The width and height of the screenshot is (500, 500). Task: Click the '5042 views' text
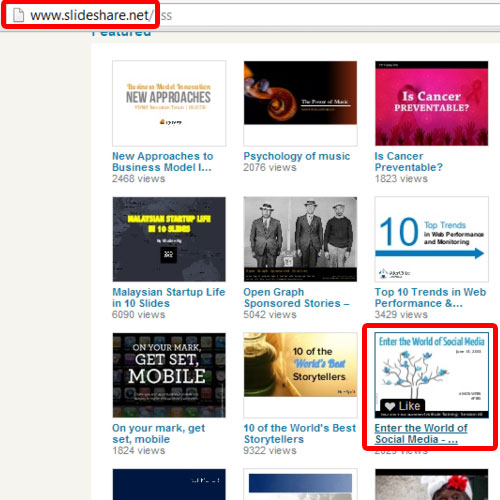pyautogui.click(x=270, y=315)
